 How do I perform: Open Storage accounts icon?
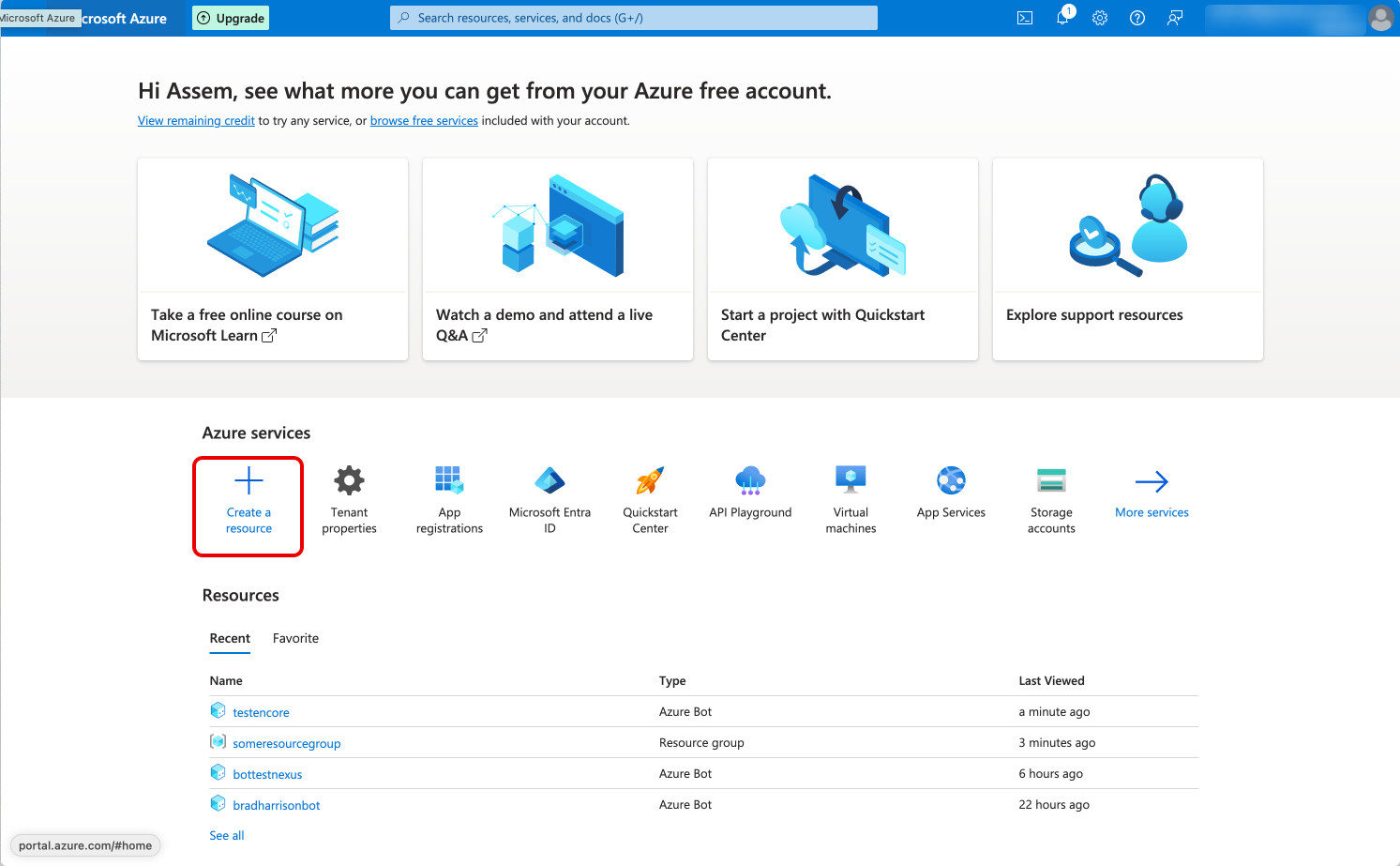[x=1051, y=480]
